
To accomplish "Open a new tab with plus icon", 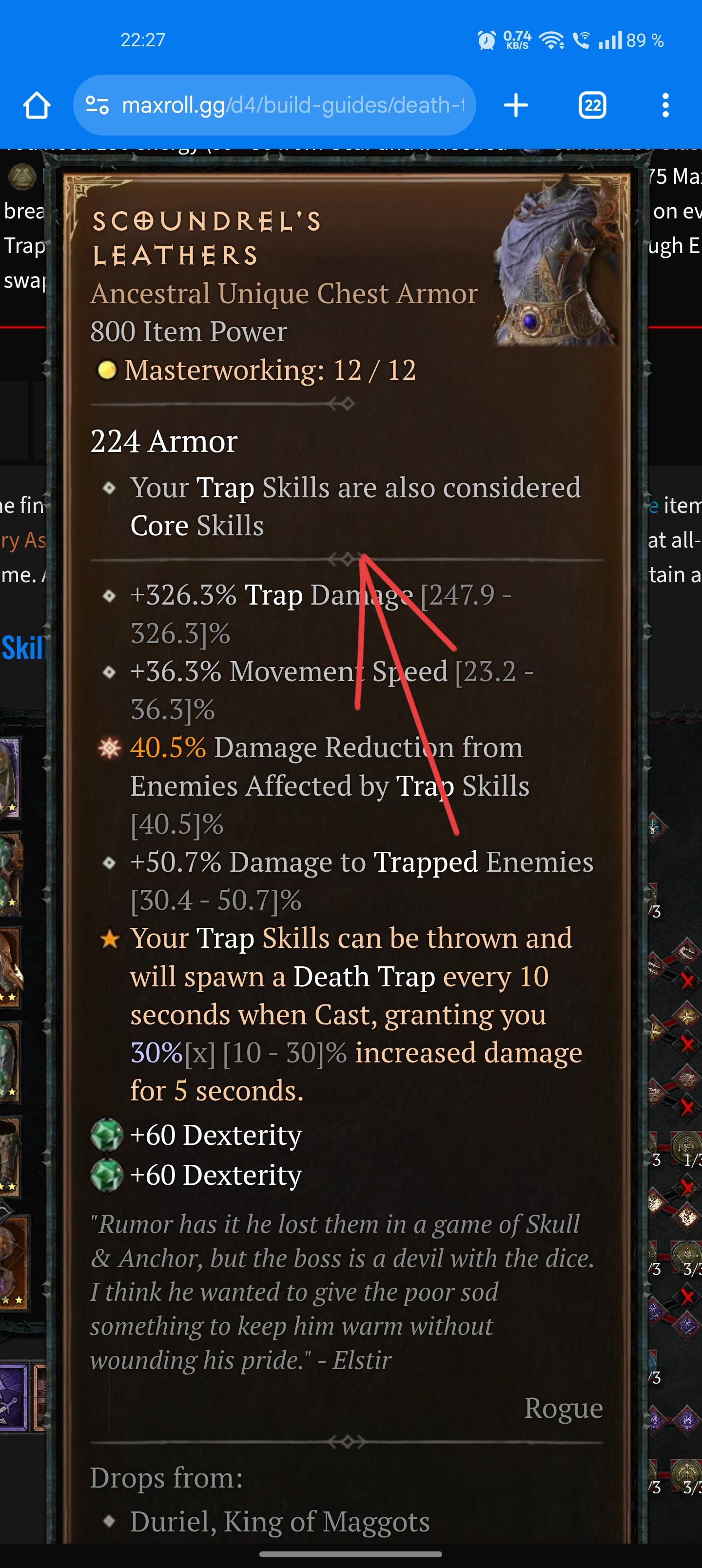I will click(516, 105).
